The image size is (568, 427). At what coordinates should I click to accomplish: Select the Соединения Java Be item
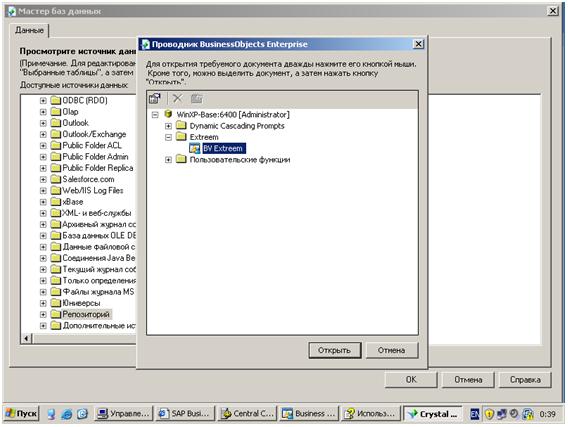click(99, 258)
